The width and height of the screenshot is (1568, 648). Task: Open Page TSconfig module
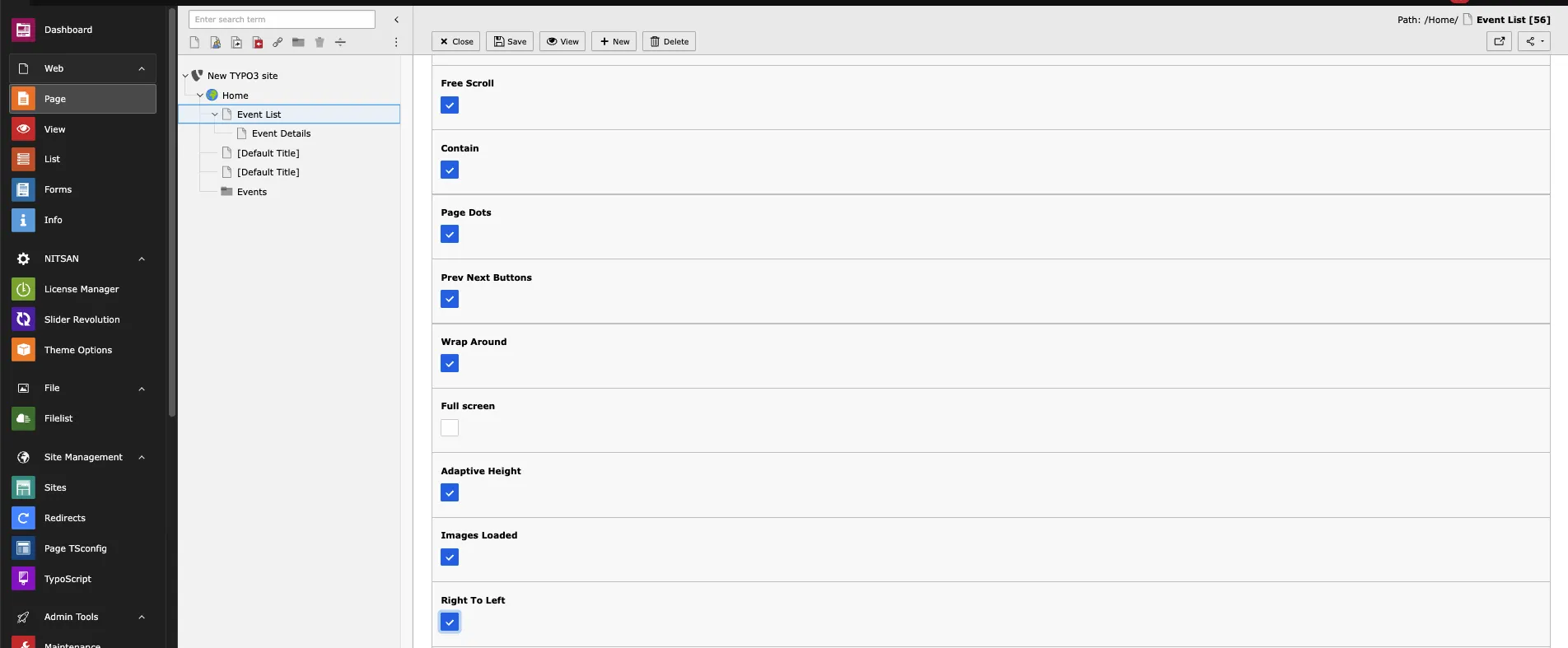[82, 548]
